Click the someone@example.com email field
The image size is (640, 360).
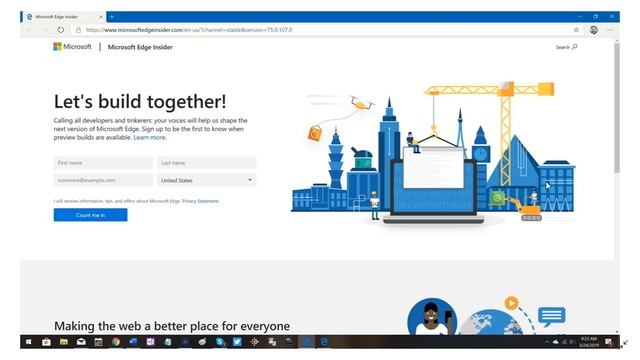(x=103, y=180)
